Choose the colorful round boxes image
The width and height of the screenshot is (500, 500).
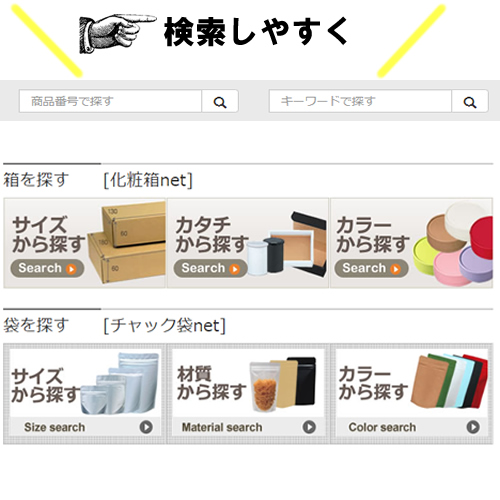[453, 243]
